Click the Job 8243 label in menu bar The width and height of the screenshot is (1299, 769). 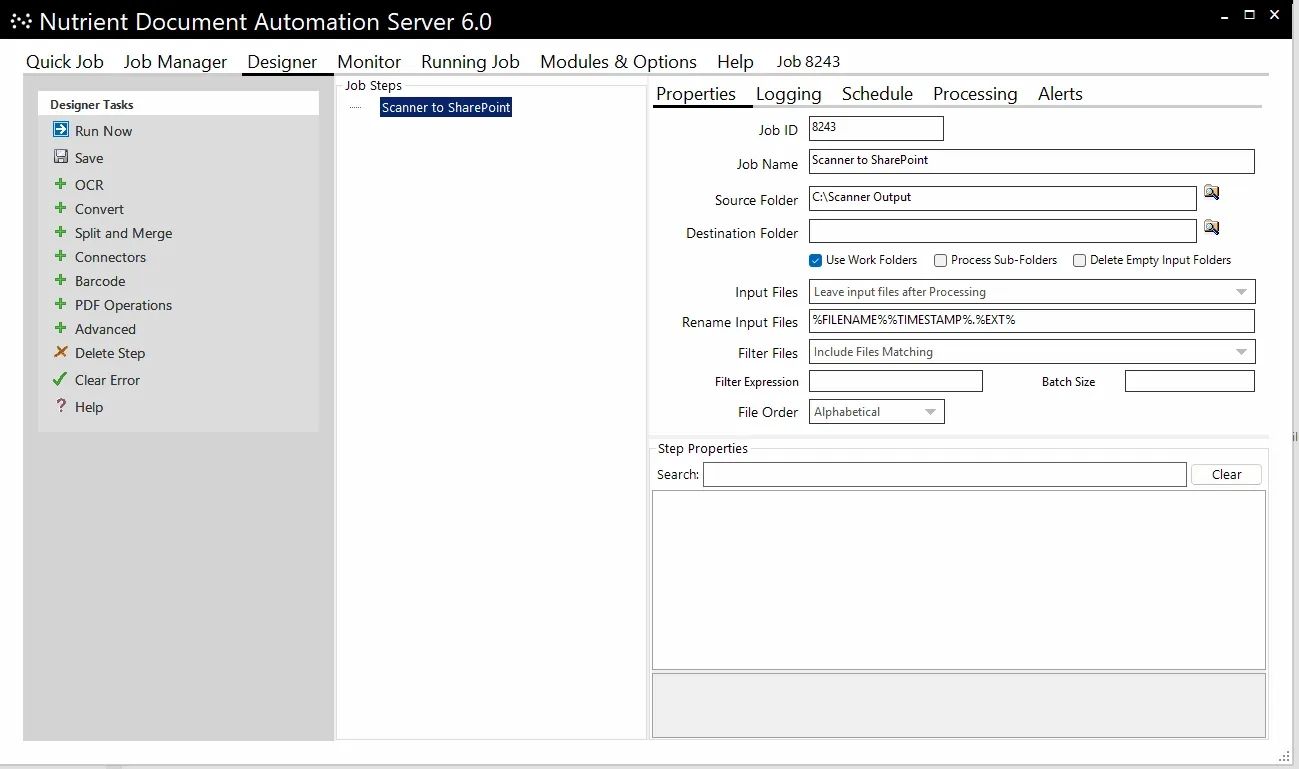[809, 62]
